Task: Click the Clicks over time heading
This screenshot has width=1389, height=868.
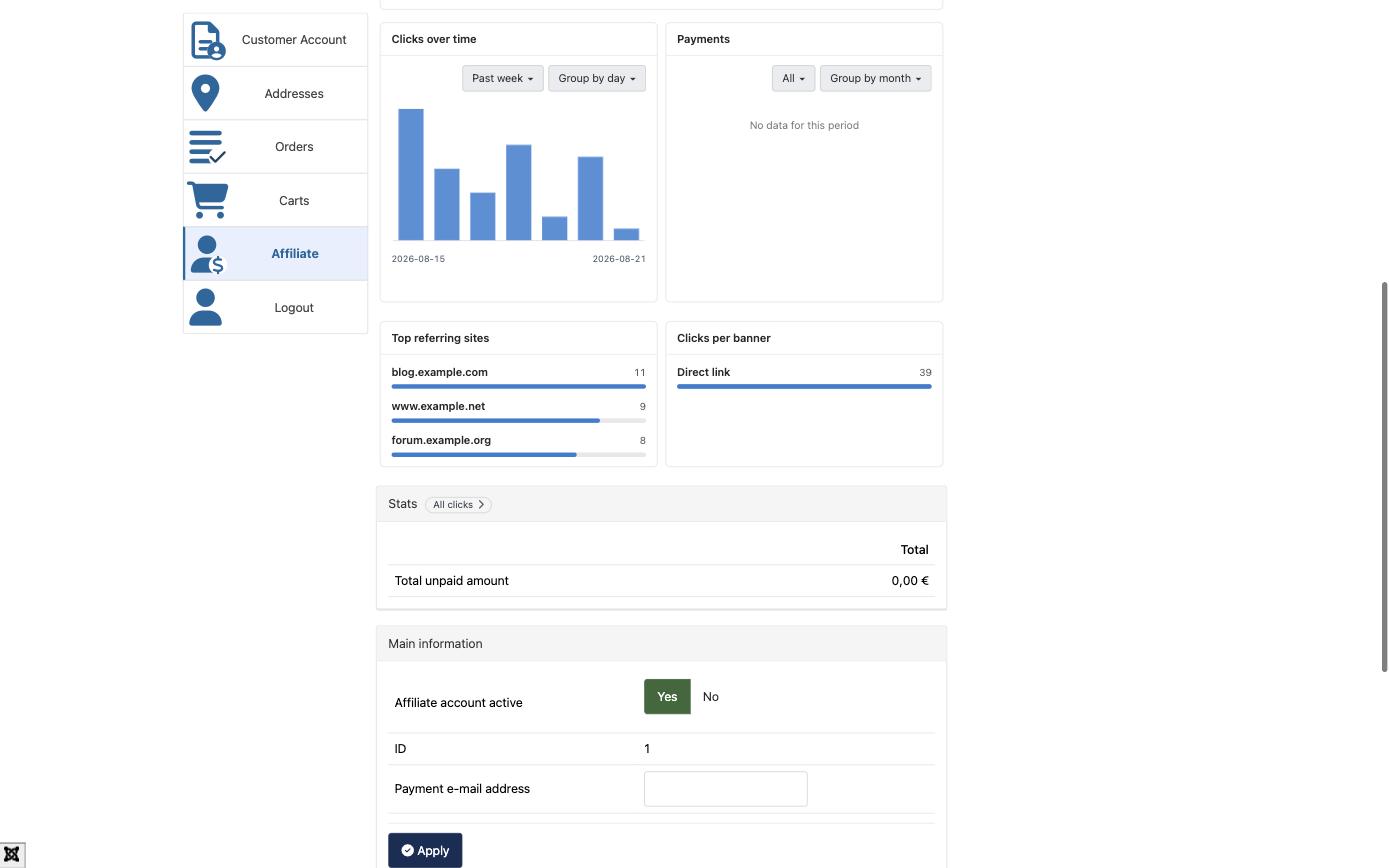Action: coord(434,39)
